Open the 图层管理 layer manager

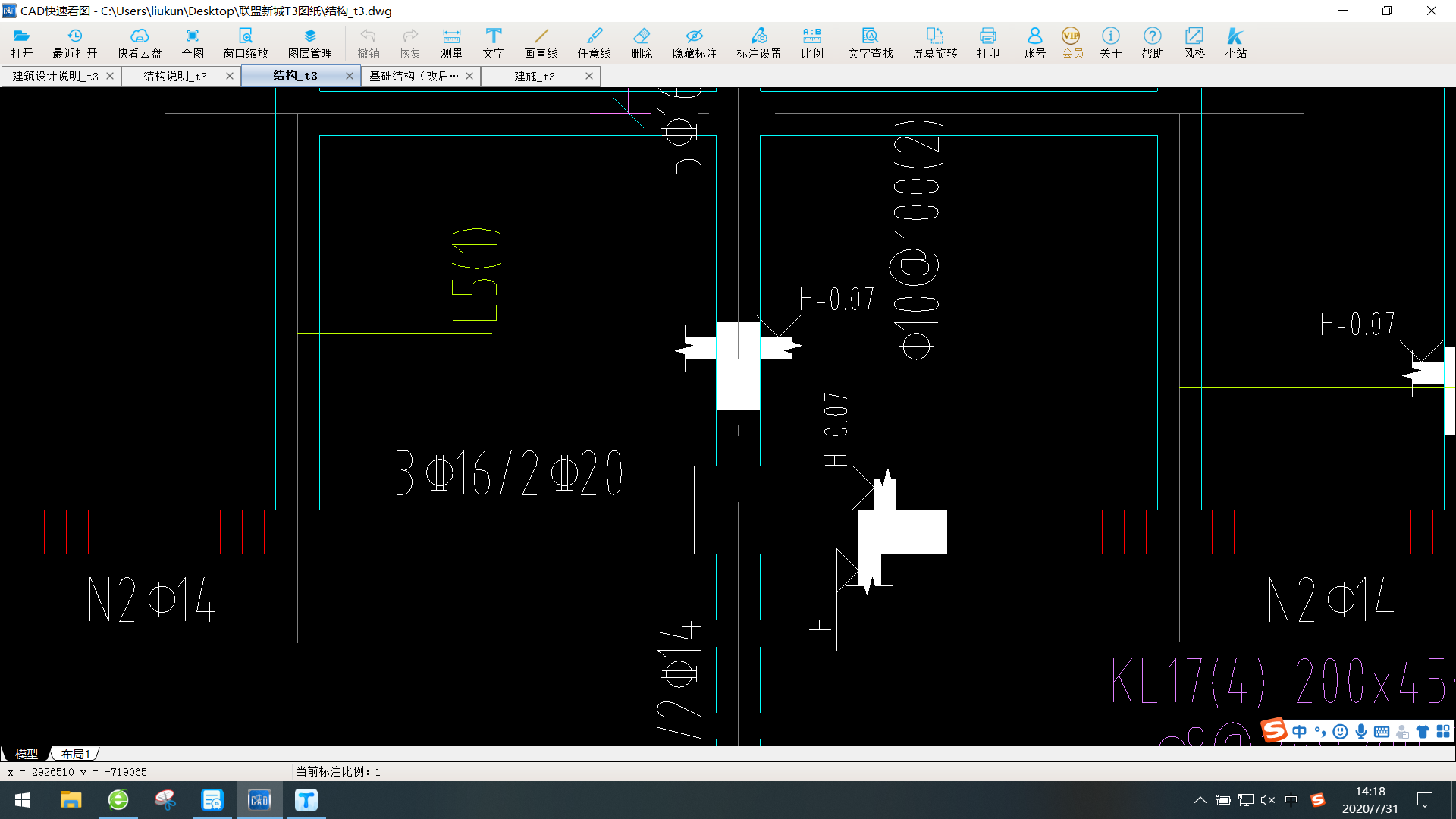click(x=310, y=43)
